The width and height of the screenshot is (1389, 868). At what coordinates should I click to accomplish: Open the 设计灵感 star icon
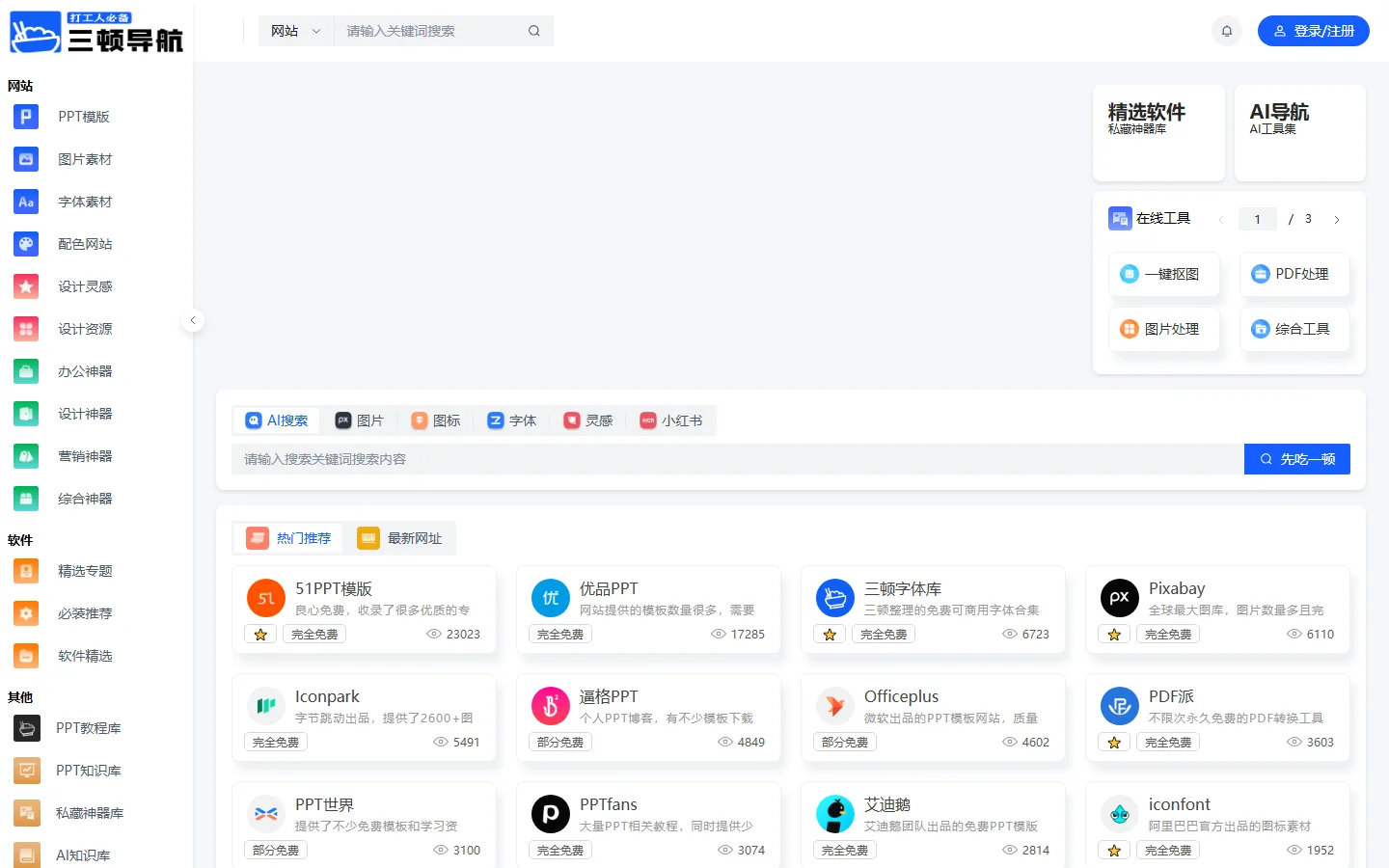pyautogui.click(x=26, y=286)
